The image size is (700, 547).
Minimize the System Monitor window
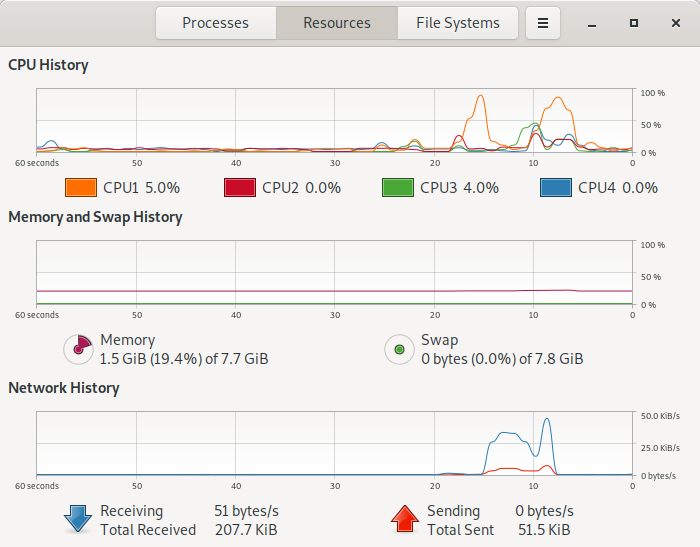592,23
